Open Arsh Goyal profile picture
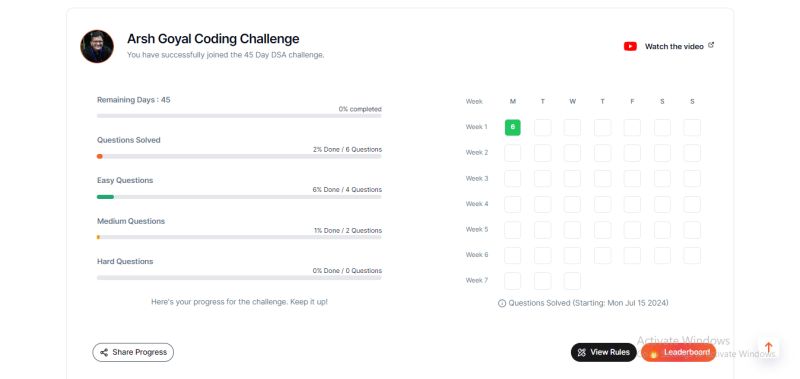The image size is (800, 379). coord(97,46)
